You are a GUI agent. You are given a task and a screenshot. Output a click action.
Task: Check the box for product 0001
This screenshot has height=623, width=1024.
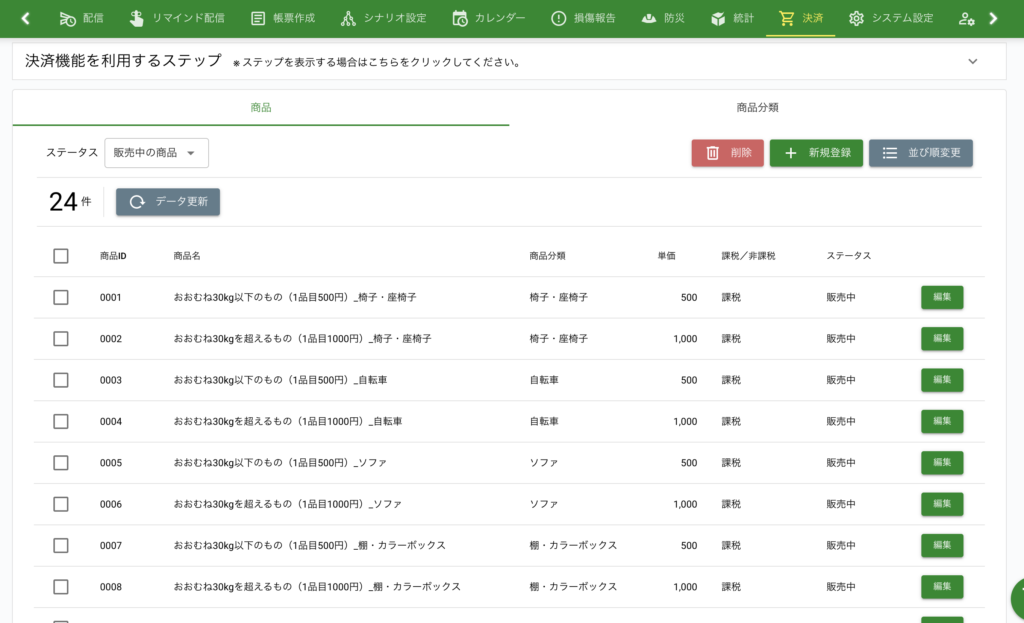point(61,297)
